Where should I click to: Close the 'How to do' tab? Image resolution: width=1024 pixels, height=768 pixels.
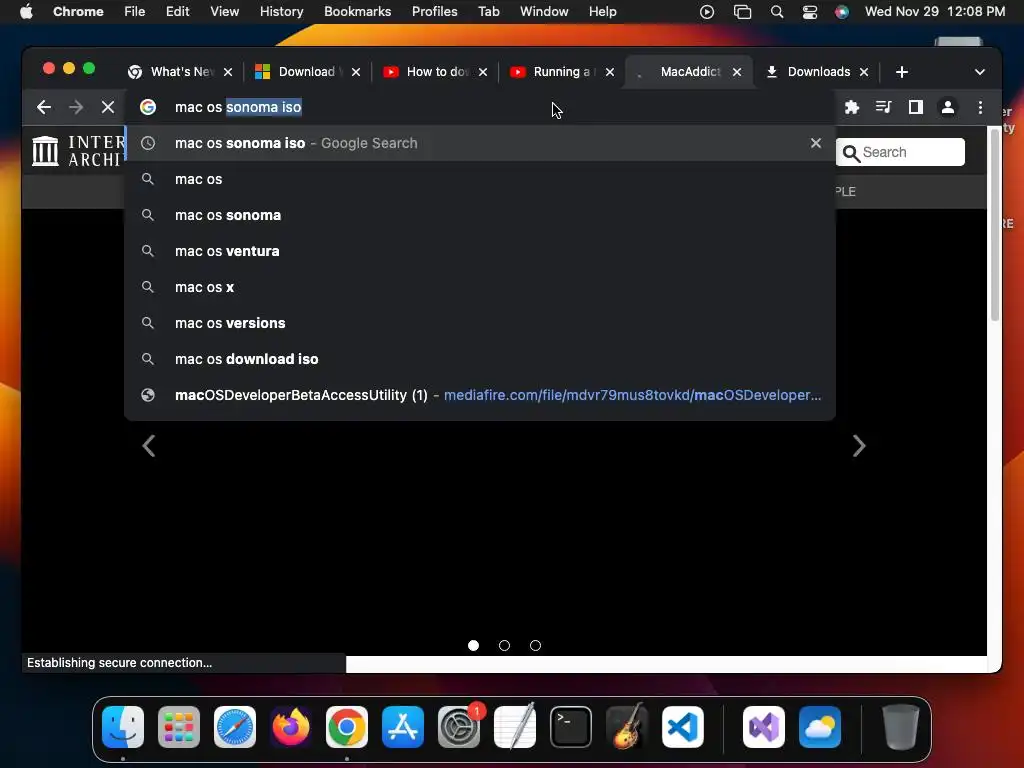[x=483, y=72]
